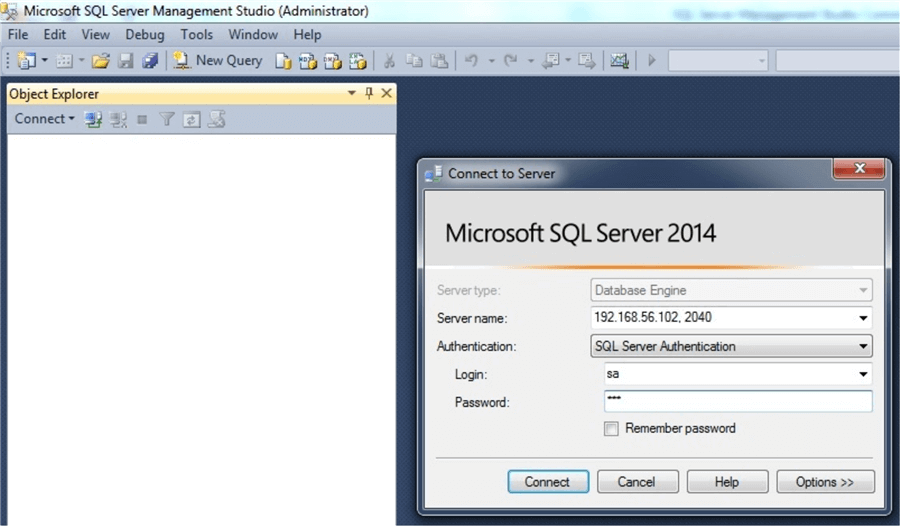Tick the Remember password checkbox
The height and width of the screenshot is (526, 900).
coord(611,428)
